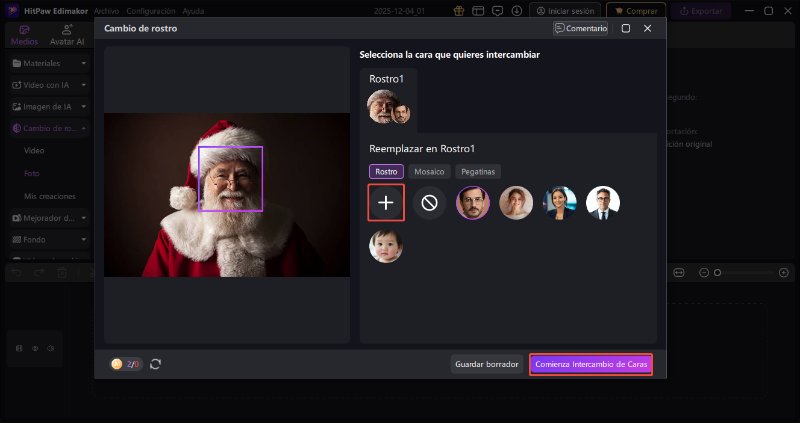The height and width of the screenshot is (423, 800).
Task: Click the credits coin counter 2/0
Action: 126,364
